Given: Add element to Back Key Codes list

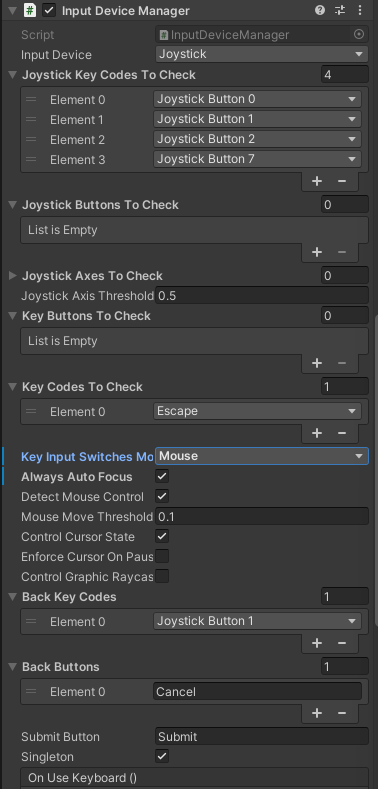Looking at the screenshot, I should pyautogui.click(x=317, y=643).
